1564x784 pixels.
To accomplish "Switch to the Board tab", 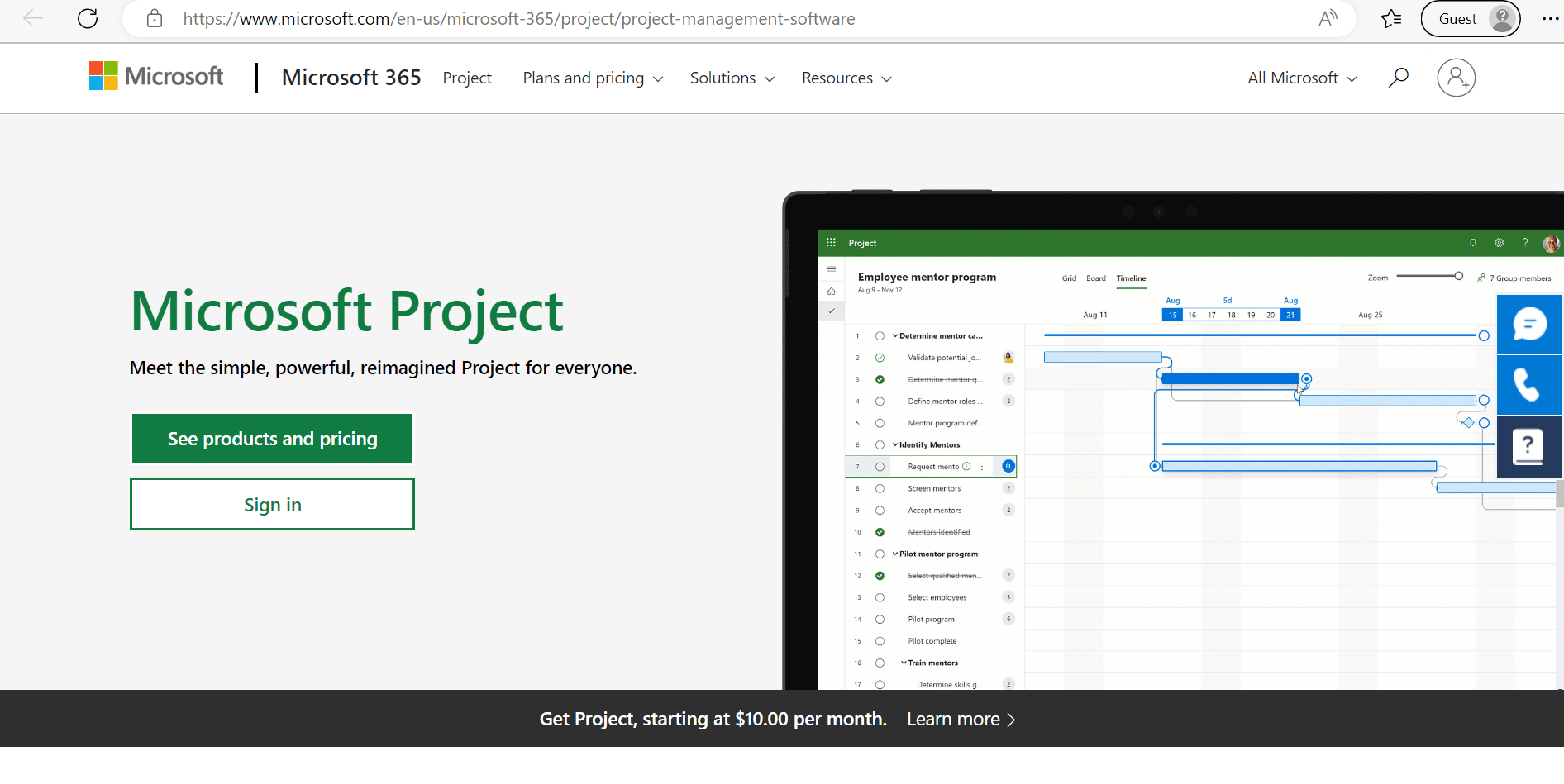I will pyautogui.click(x=1096, y=278).
